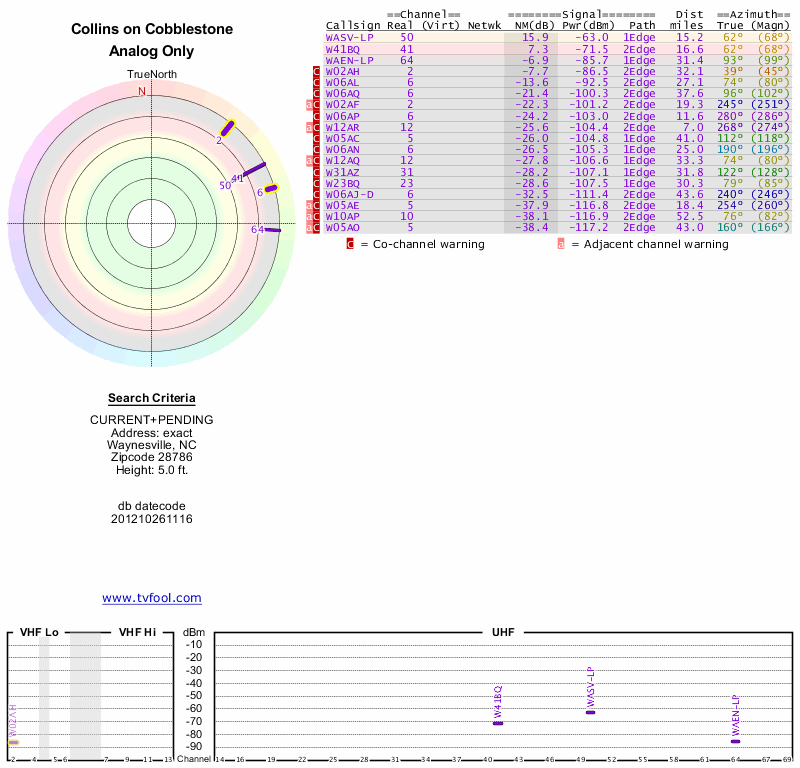Click the co-channel icon beside W31AZ
Image resolution: width=800 pixels, height=768 pixels.
click(x=317, y=172)
